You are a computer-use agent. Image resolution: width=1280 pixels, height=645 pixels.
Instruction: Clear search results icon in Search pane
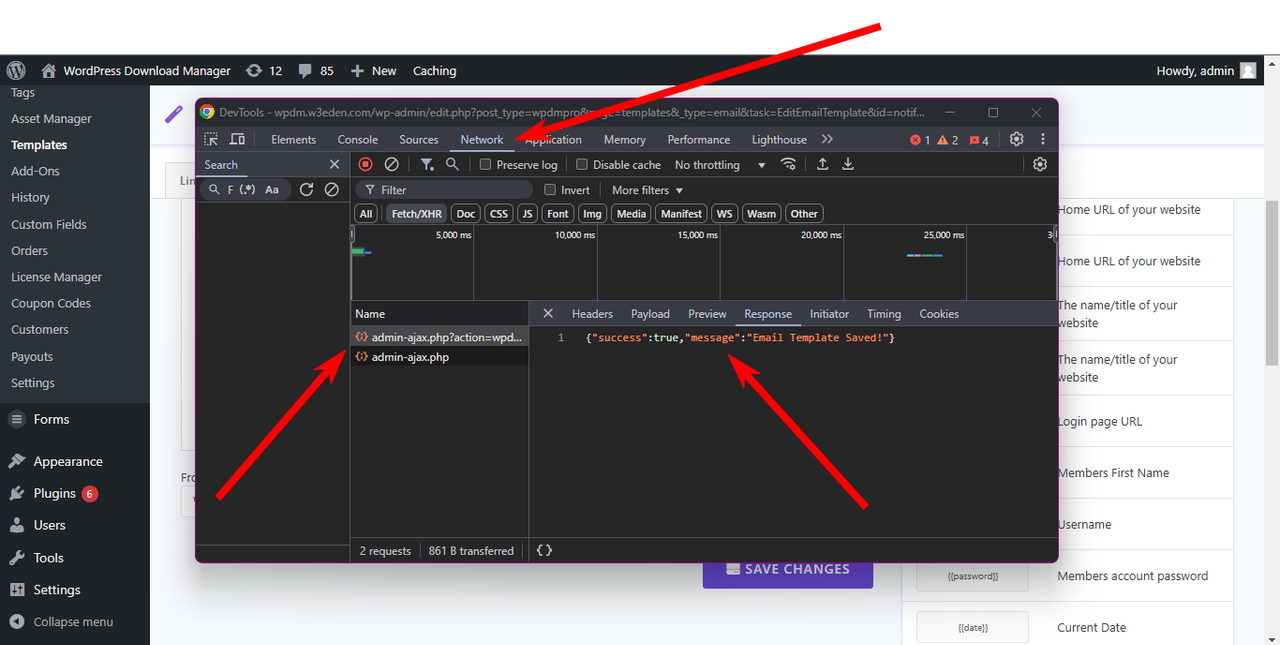pyautogui.click(x=332, y=189)
